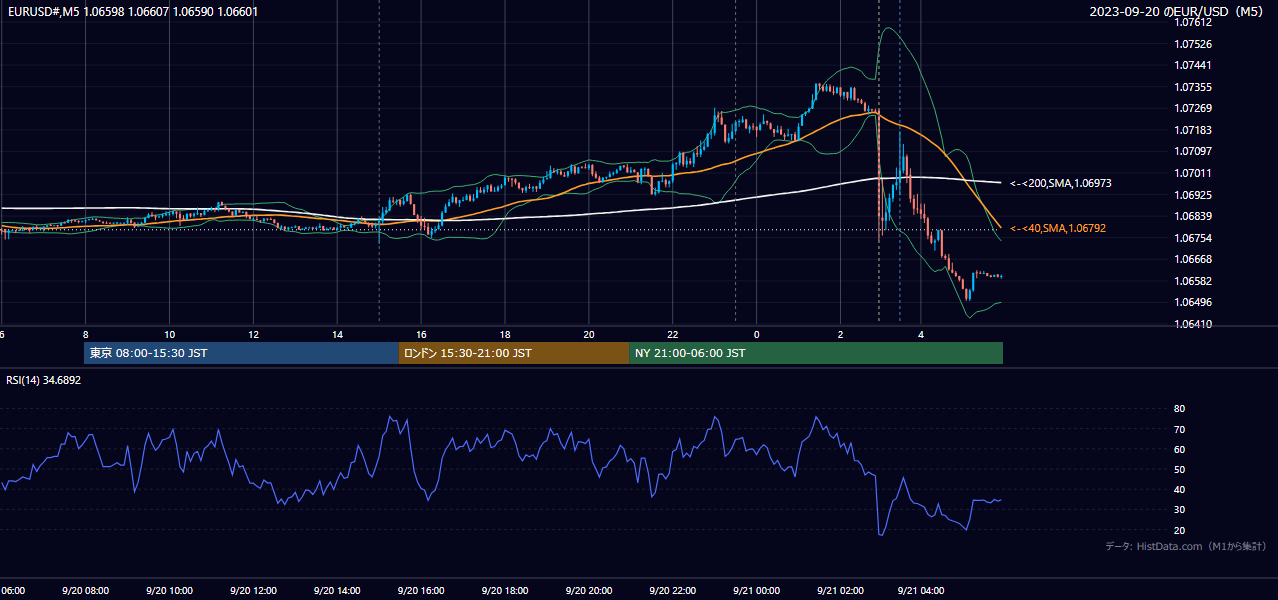The image size is (1278, 600).
Task: Click hour tick 4 under the price chart
Action: (x=921, y=334)
